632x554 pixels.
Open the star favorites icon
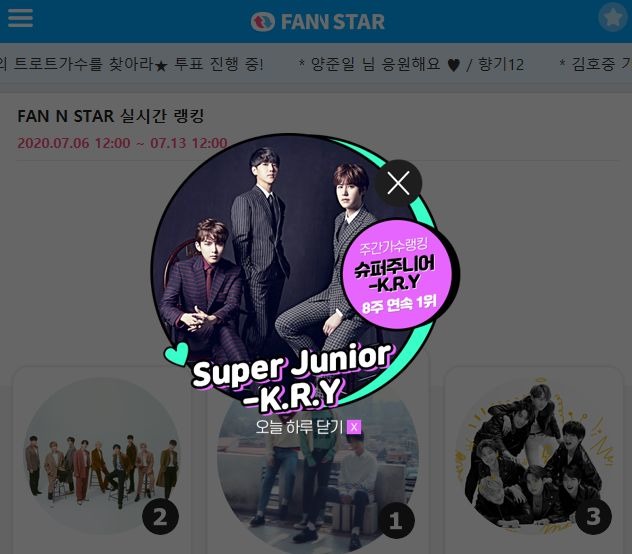click(x=613, y=17)
